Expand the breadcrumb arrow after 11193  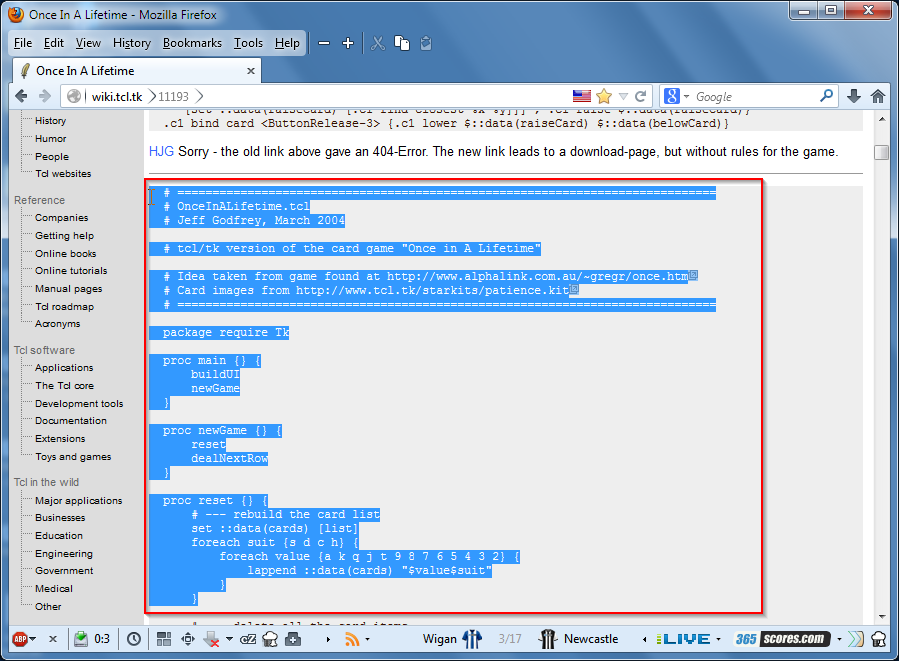click(x=199, y=96)
